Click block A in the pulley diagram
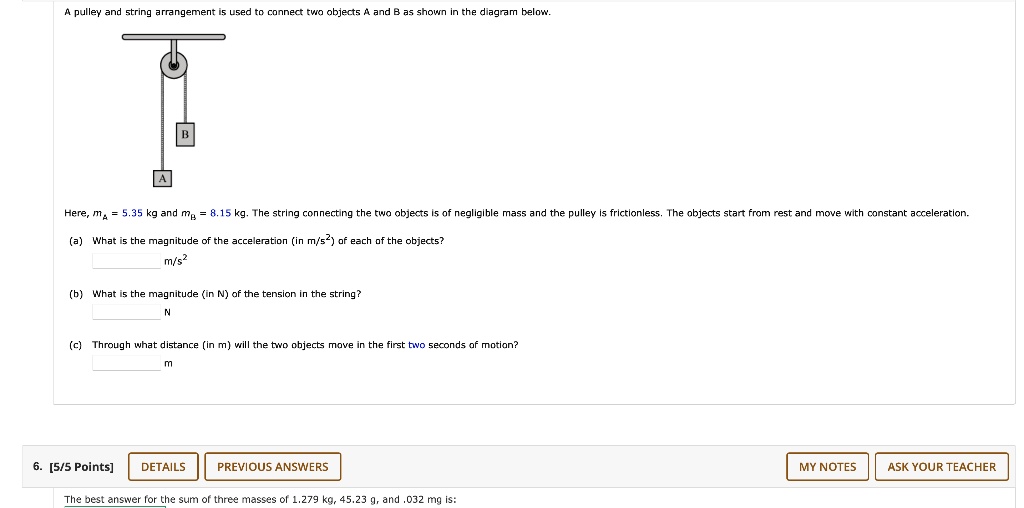Viewport: 1024px width, 508px height. [x=162, y=178]
